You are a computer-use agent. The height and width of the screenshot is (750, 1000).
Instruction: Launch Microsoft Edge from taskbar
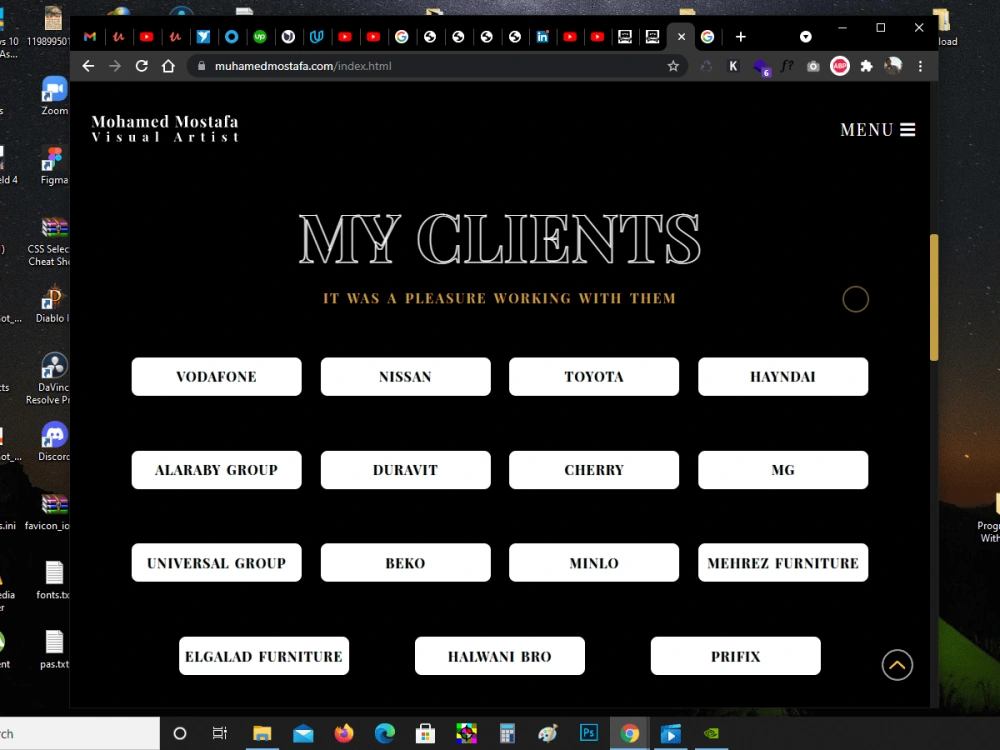385,733
